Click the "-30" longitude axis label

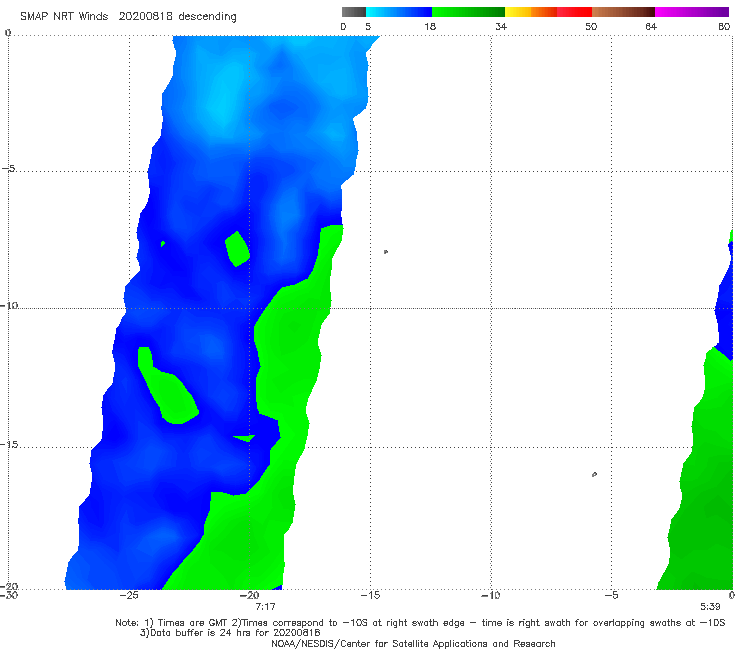point(9,595)
